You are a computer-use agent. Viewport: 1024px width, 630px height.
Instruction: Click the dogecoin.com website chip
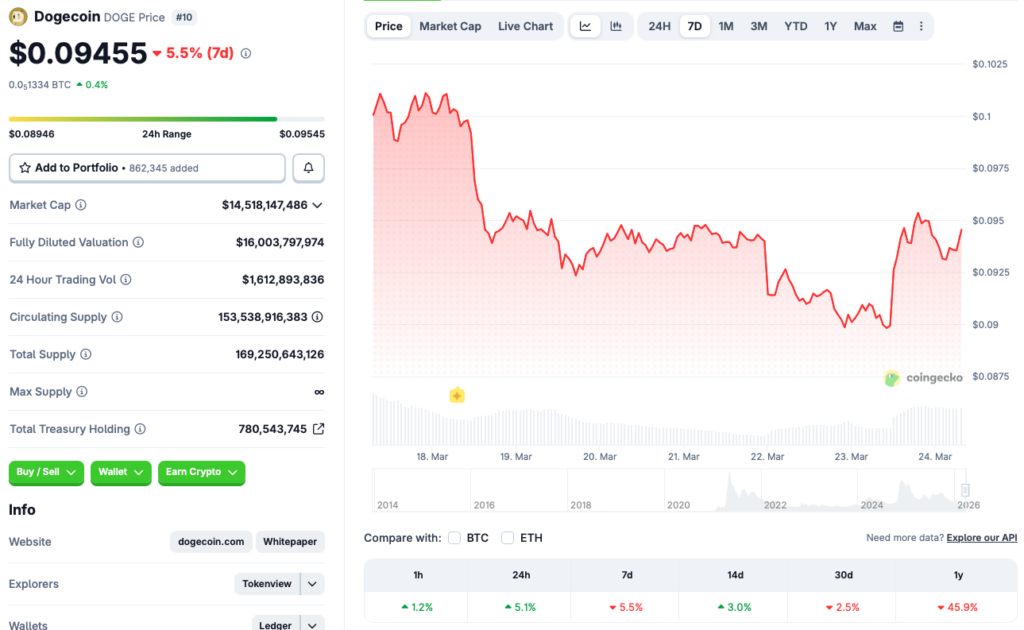coord(210,541)
